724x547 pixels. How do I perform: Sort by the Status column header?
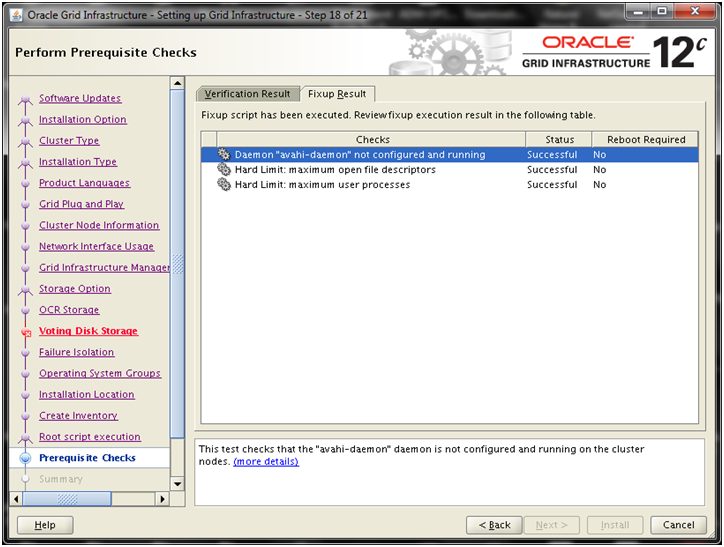(x=559, y=139)
